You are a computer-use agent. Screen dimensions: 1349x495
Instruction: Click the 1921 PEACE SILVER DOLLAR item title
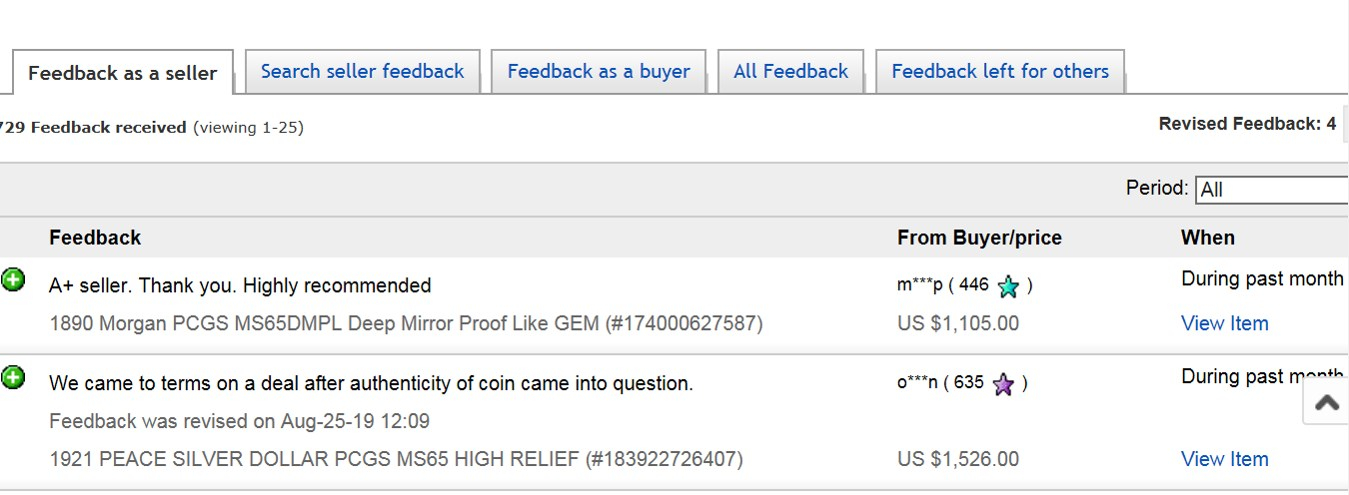click(396, 459)
